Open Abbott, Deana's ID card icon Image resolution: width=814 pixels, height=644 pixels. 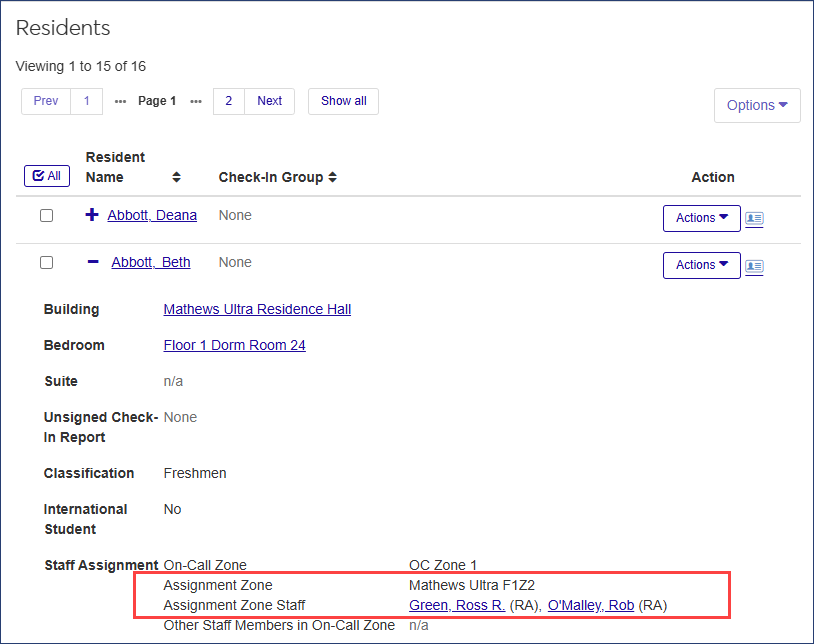[x=754, y=218]
